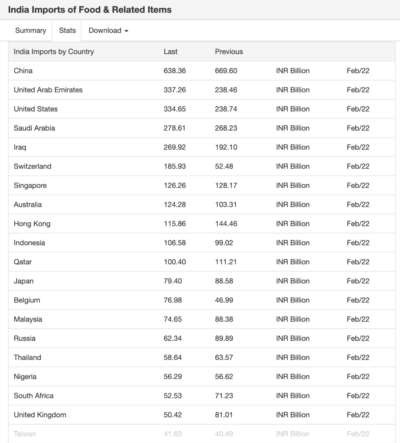Open the China country link
The image size is (400, 443).
click(x=23, y=71)
